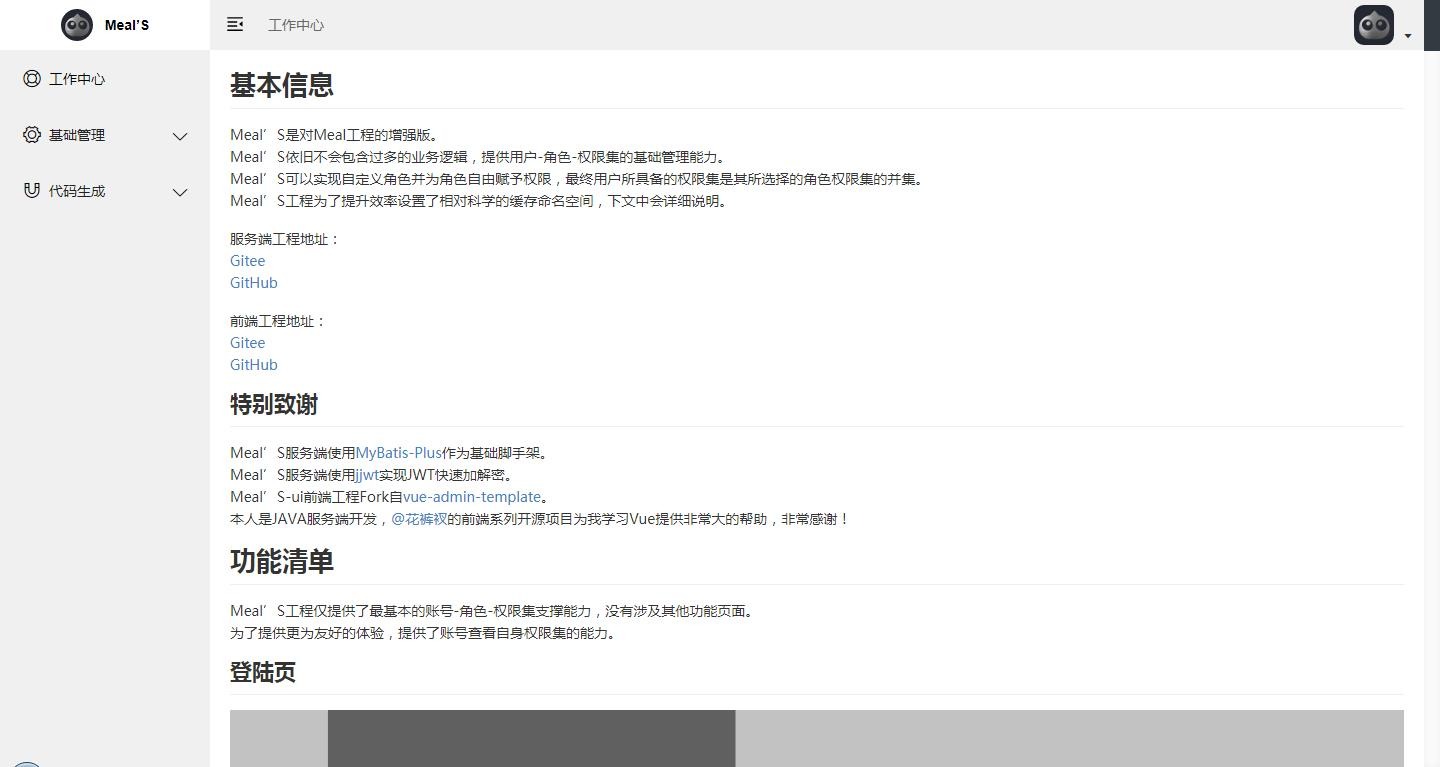This screenshot has height=767, width=1440.
Task: Toggle the sidebar collapse hamburger icon
Action: click(235, 24)
